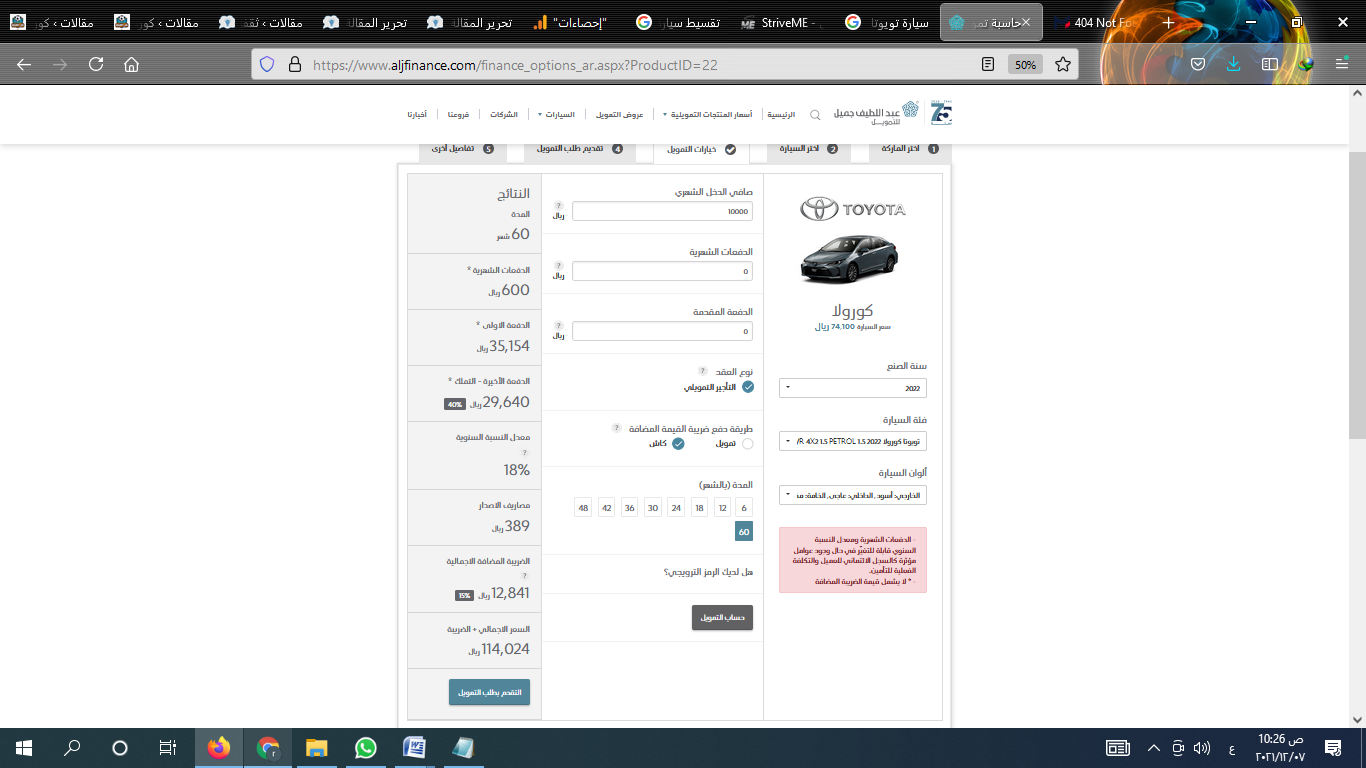Click the help icon under معدل النسبة السنوية

click(525, 453)
